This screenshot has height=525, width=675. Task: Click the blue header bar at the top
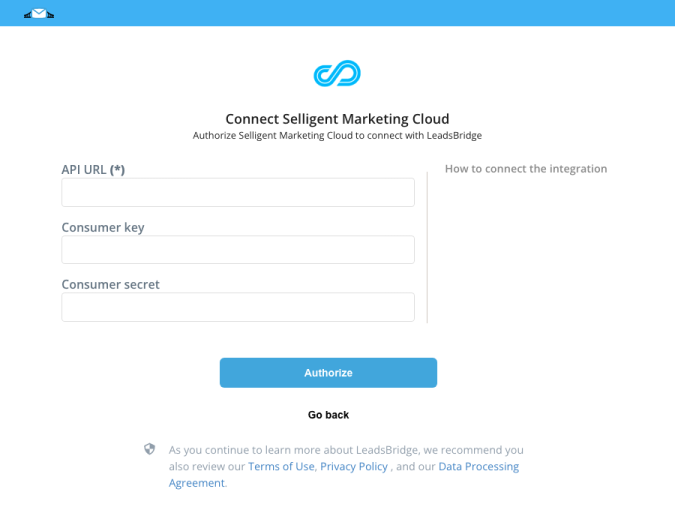pyautogui.click(x=338, y=13)
